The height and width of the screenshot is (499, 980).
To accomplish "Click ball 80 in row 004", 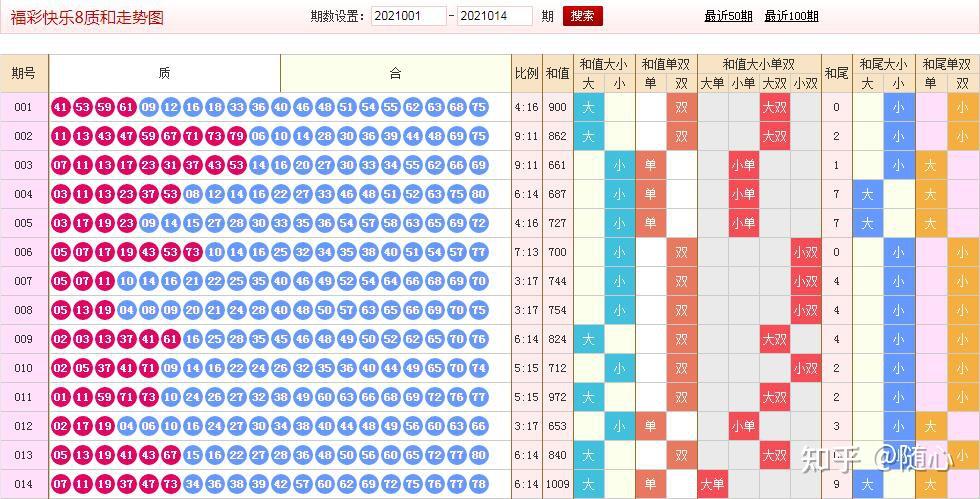I will click(x=479, y=194).
